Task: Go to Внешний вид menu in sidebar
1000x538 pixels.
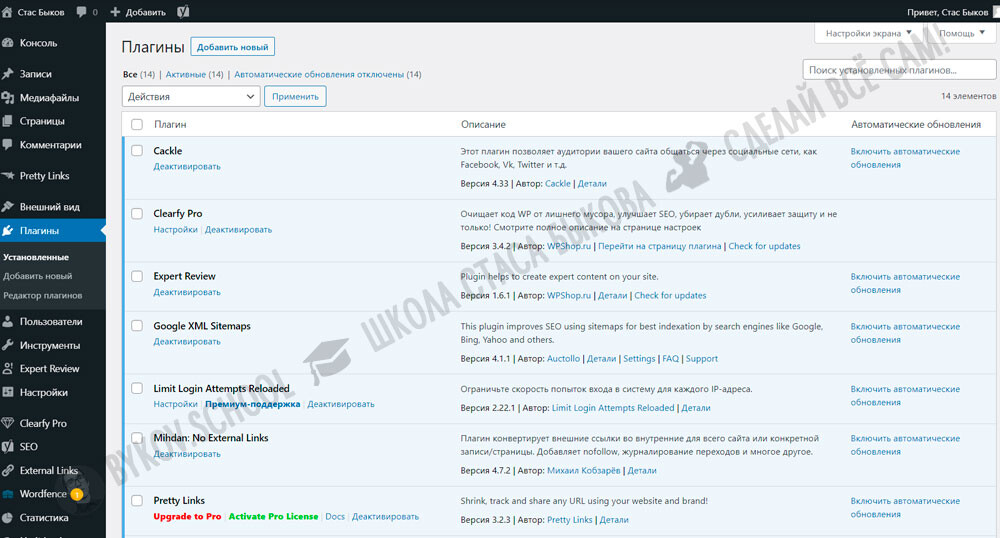Action: pyautogui.click(x=49, y=207)
